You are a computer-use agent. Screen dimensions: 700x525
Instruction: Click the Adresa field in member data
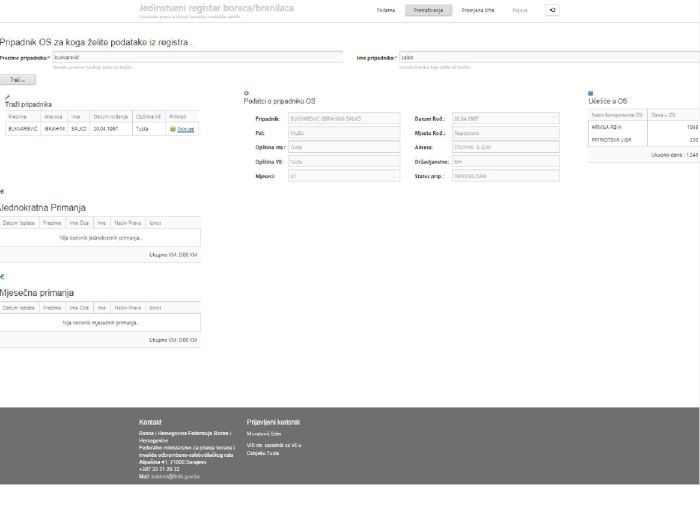505,147
